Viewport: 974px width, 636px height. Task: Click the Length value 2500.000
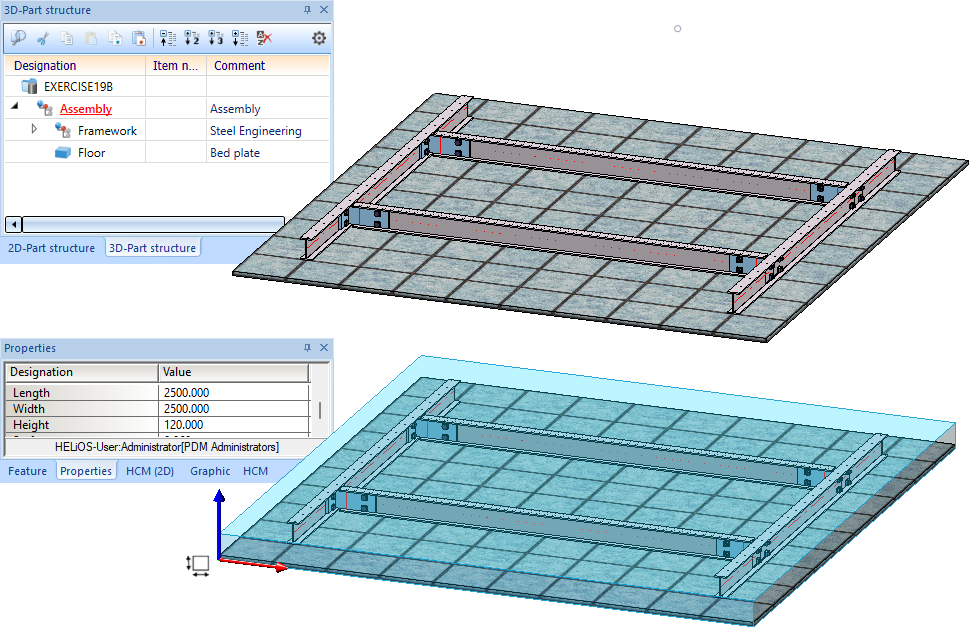click(x=234, y=393)
